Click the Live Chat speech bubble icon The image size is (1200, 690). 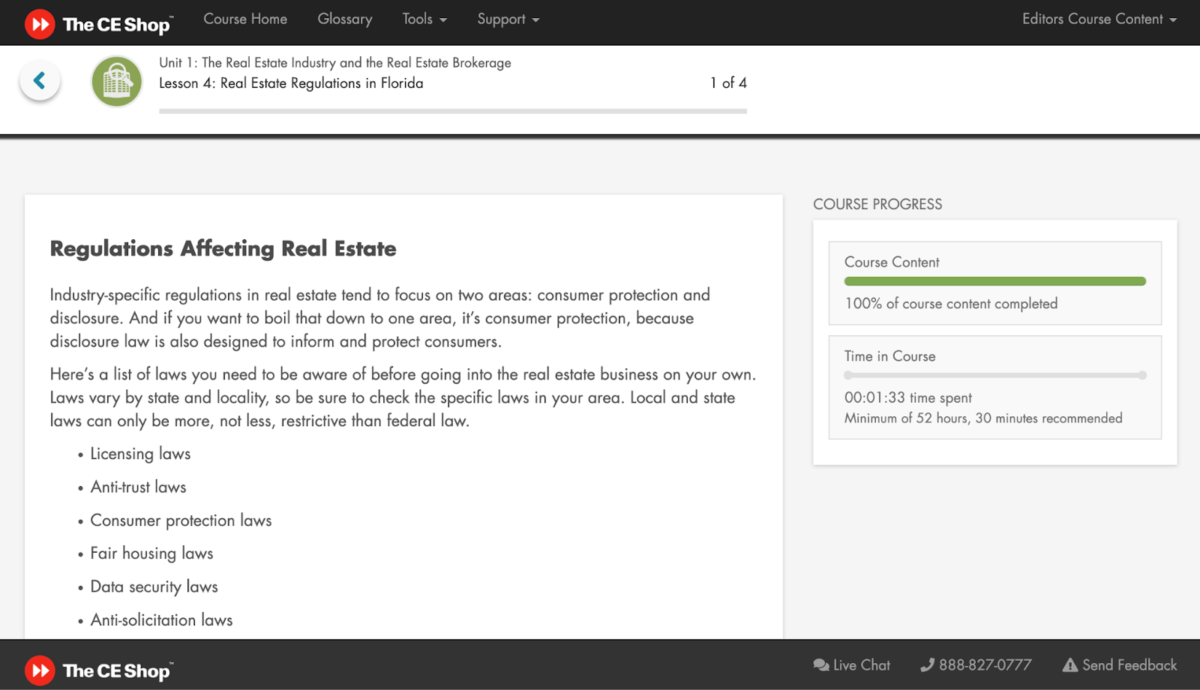coord(821,665)
